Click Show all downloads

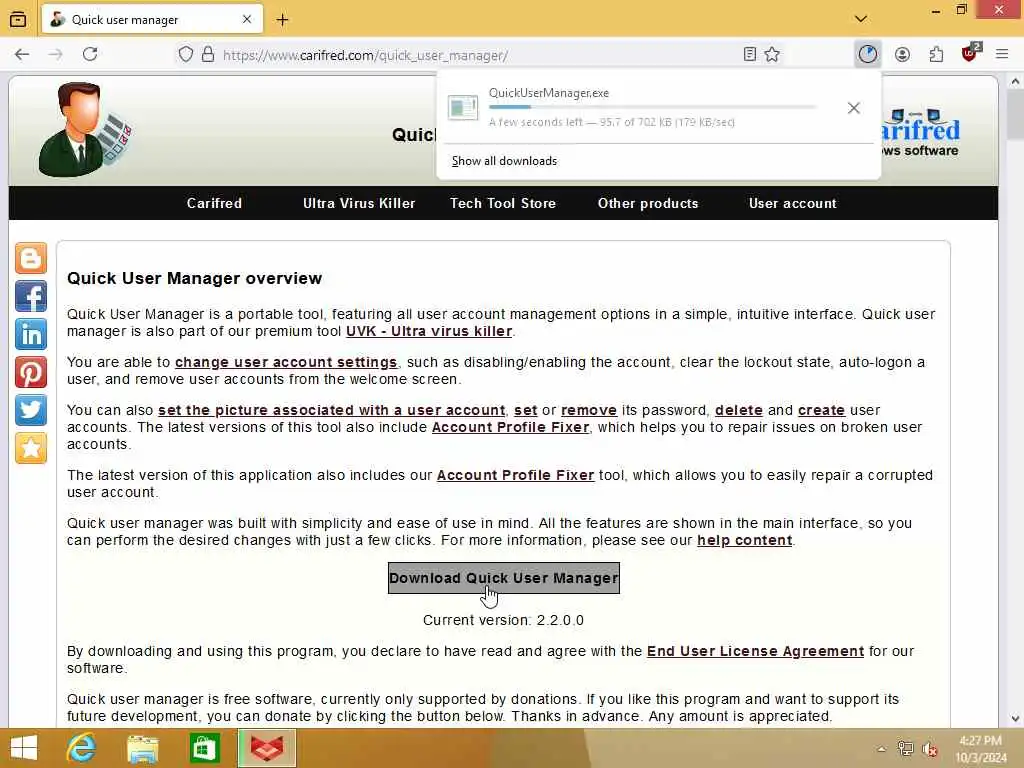[x=504, y=161]
